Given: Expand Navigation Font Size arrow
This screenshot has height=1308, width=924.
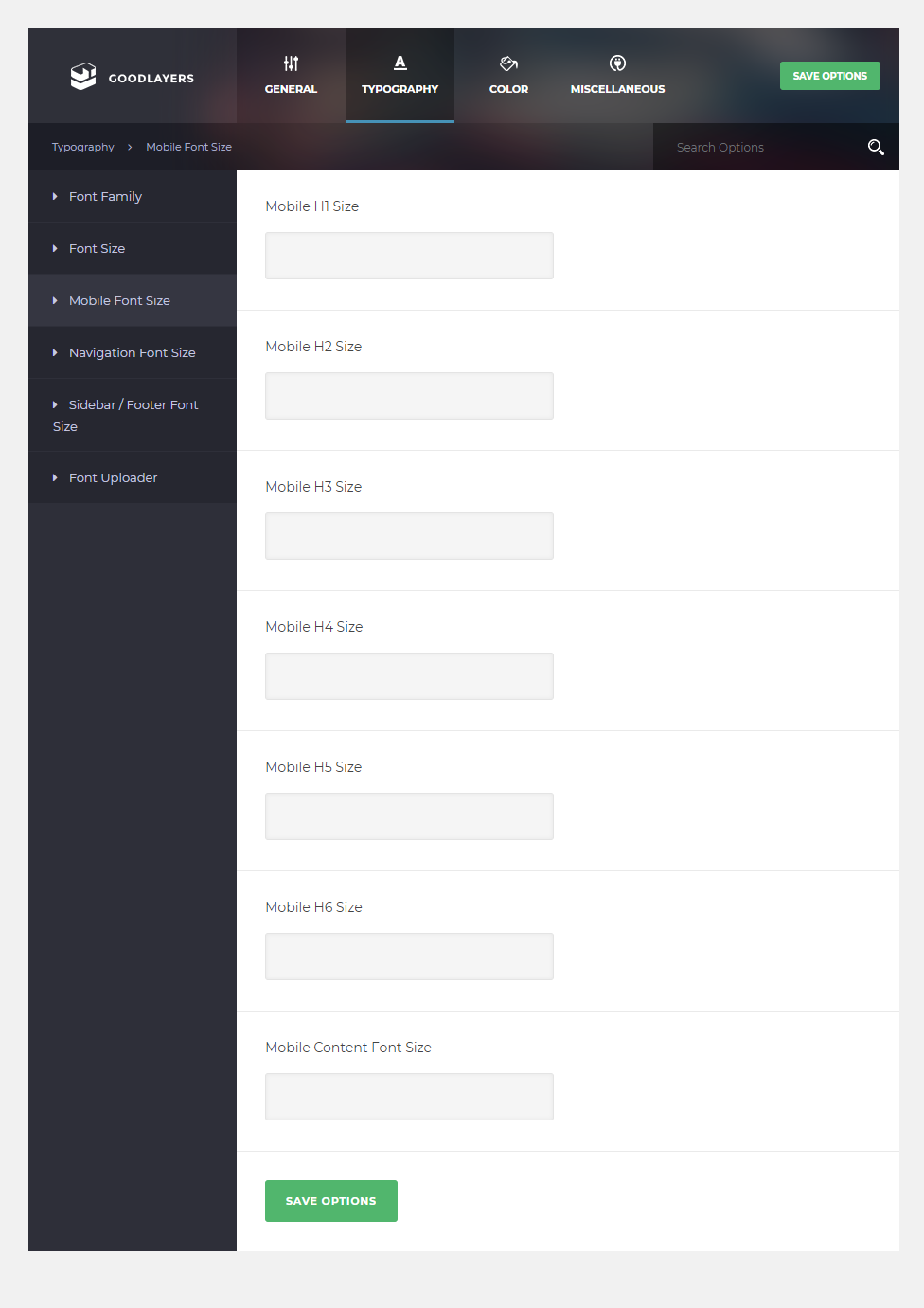Looking at the screenshot, I should (x=55, y=353).
